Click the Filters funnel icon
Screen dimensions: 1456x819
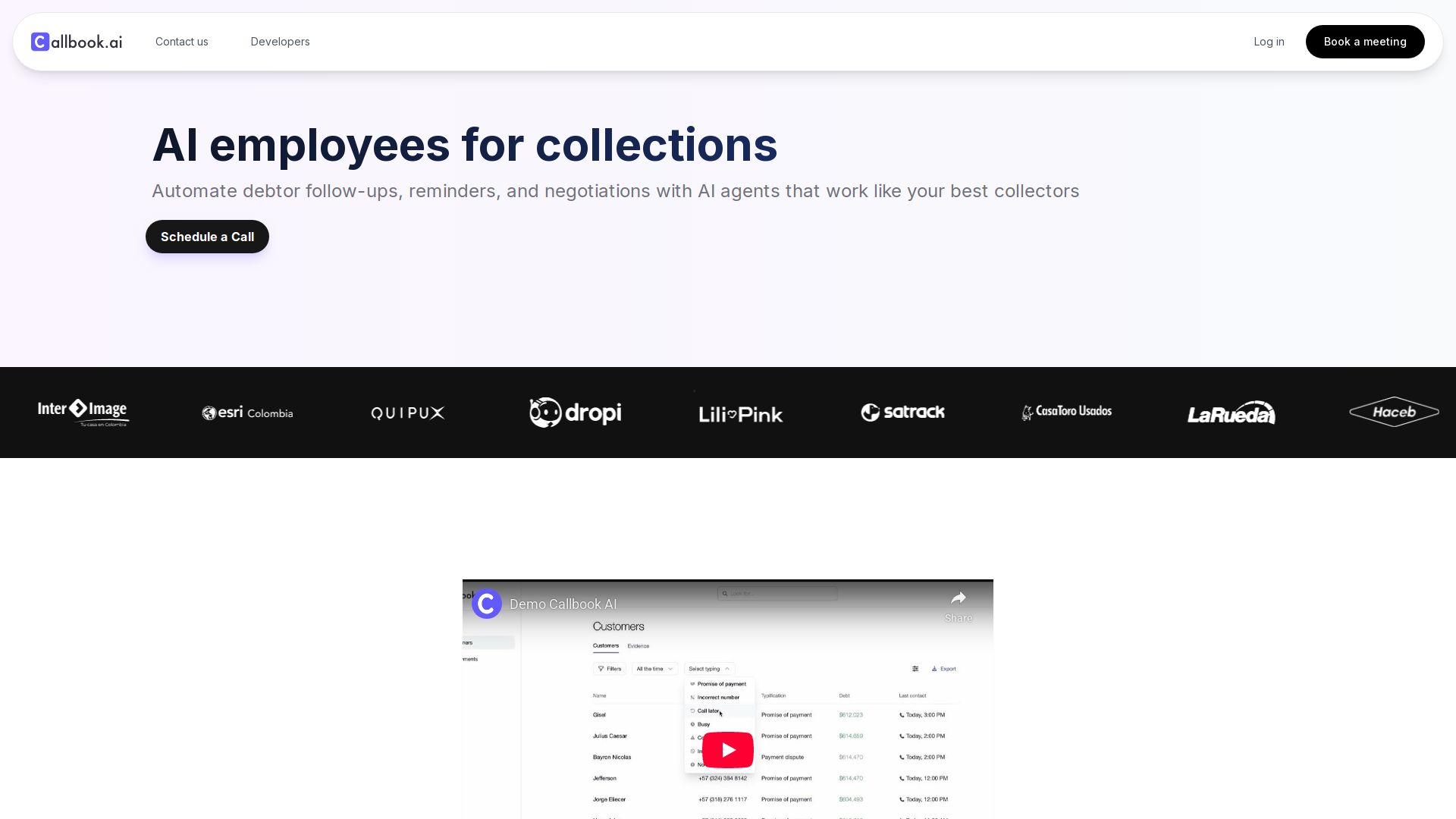click(x=601, y=669)
